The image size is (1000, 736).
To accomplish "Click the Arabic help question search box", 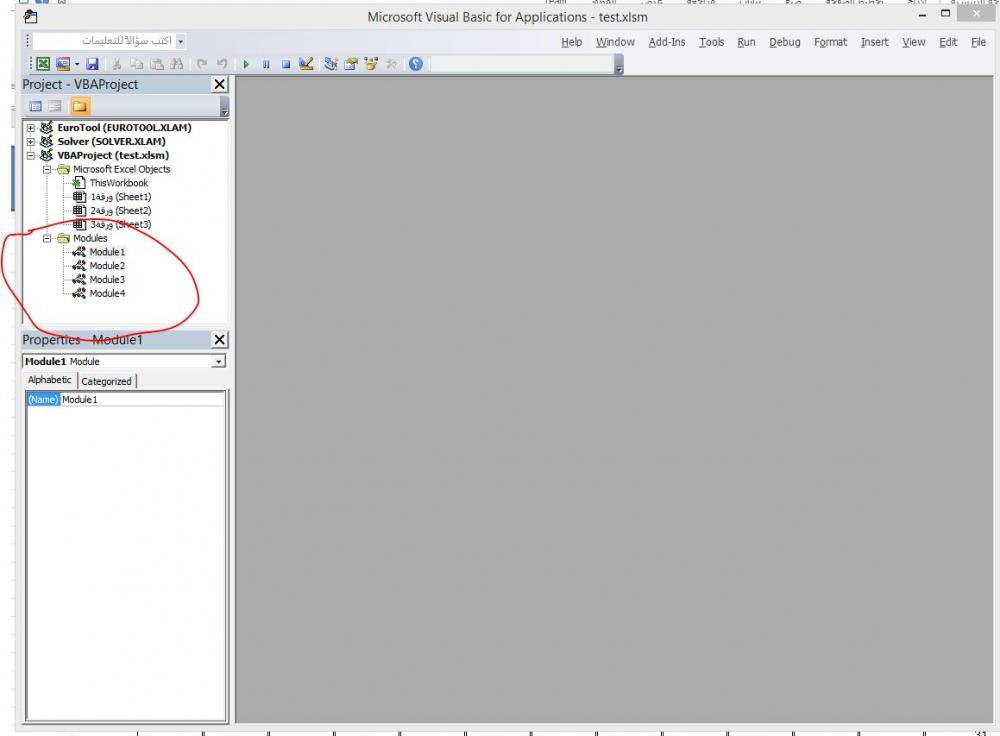I will coord(105,41).
